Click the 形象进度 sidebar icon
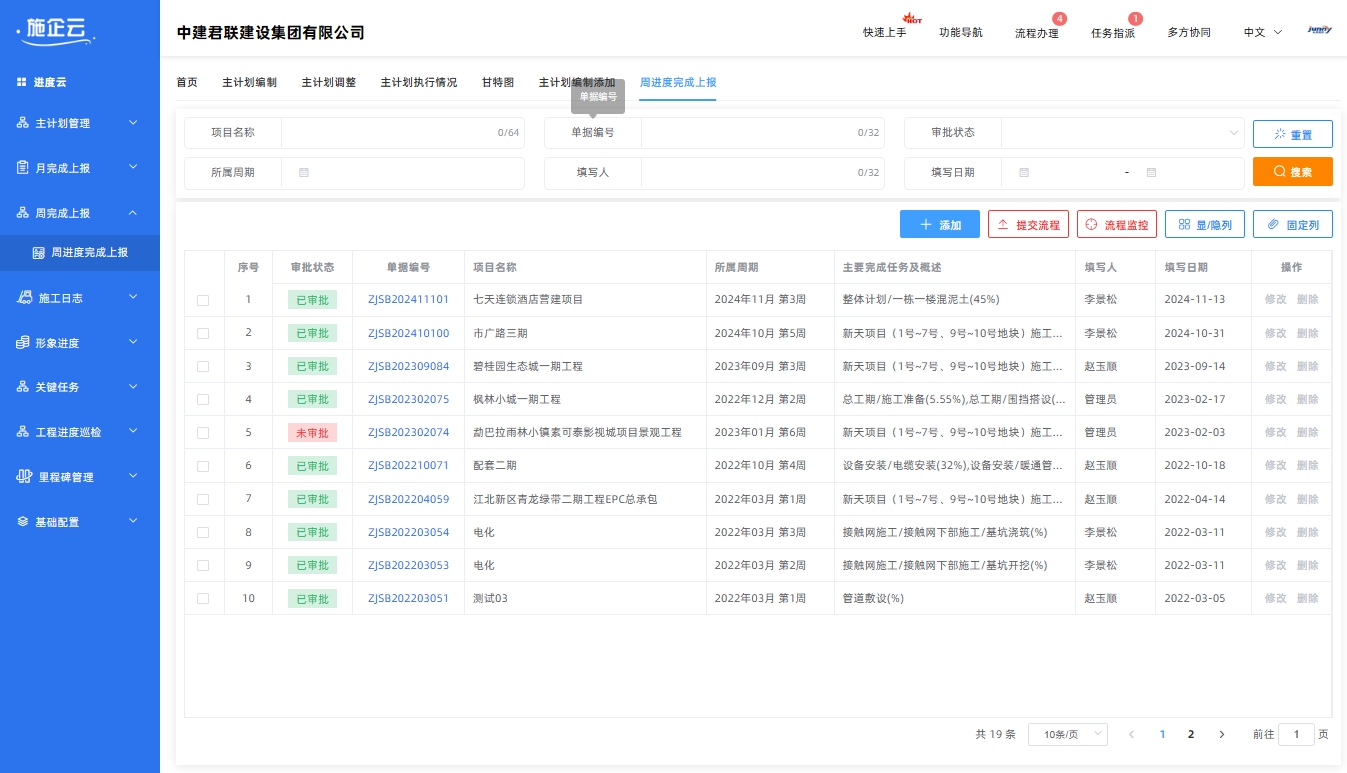 (23, 343)
